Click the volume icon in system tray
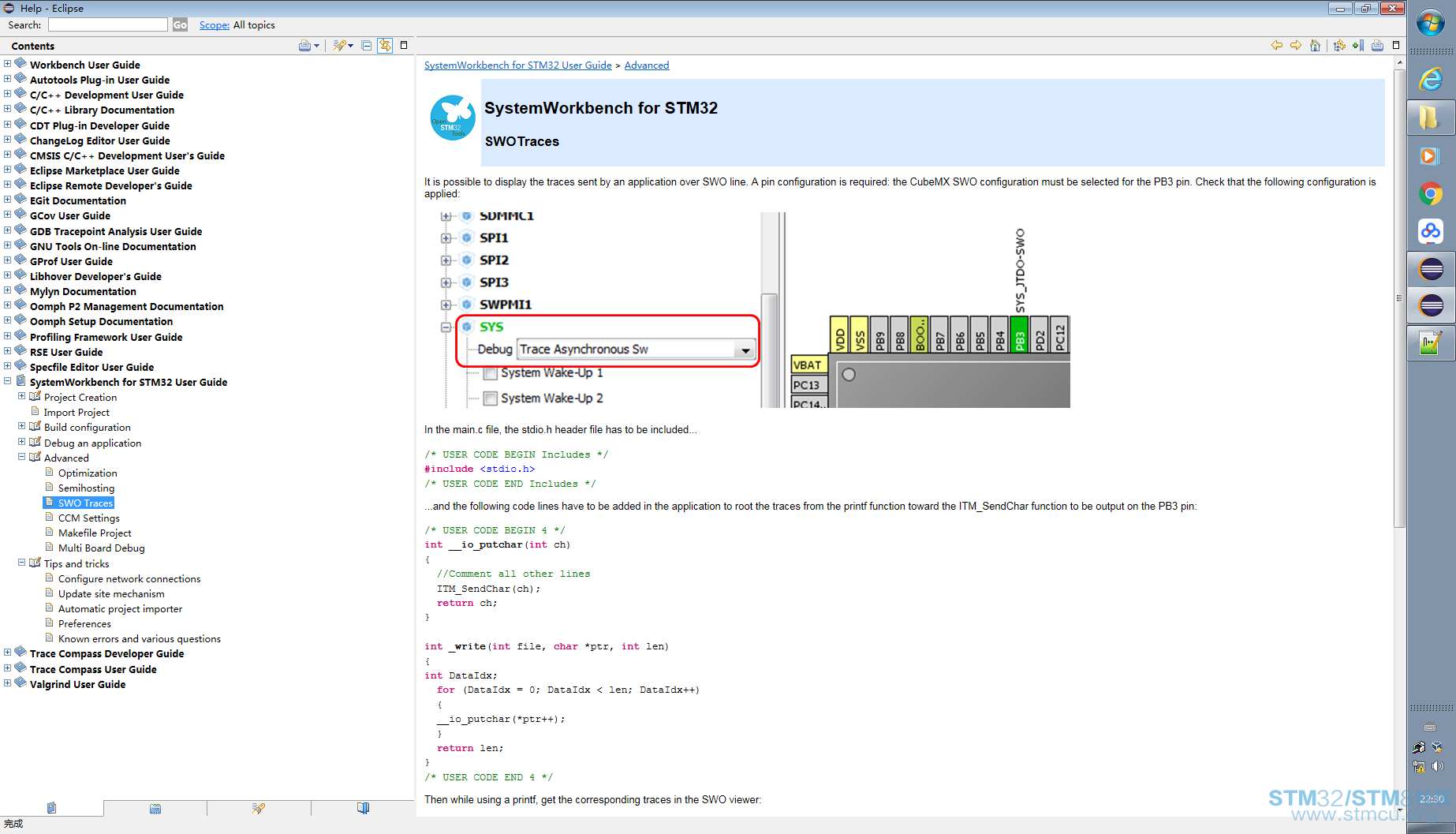Image resolution: width=1456 pixels, height=834 pixels. (1438, 766)
